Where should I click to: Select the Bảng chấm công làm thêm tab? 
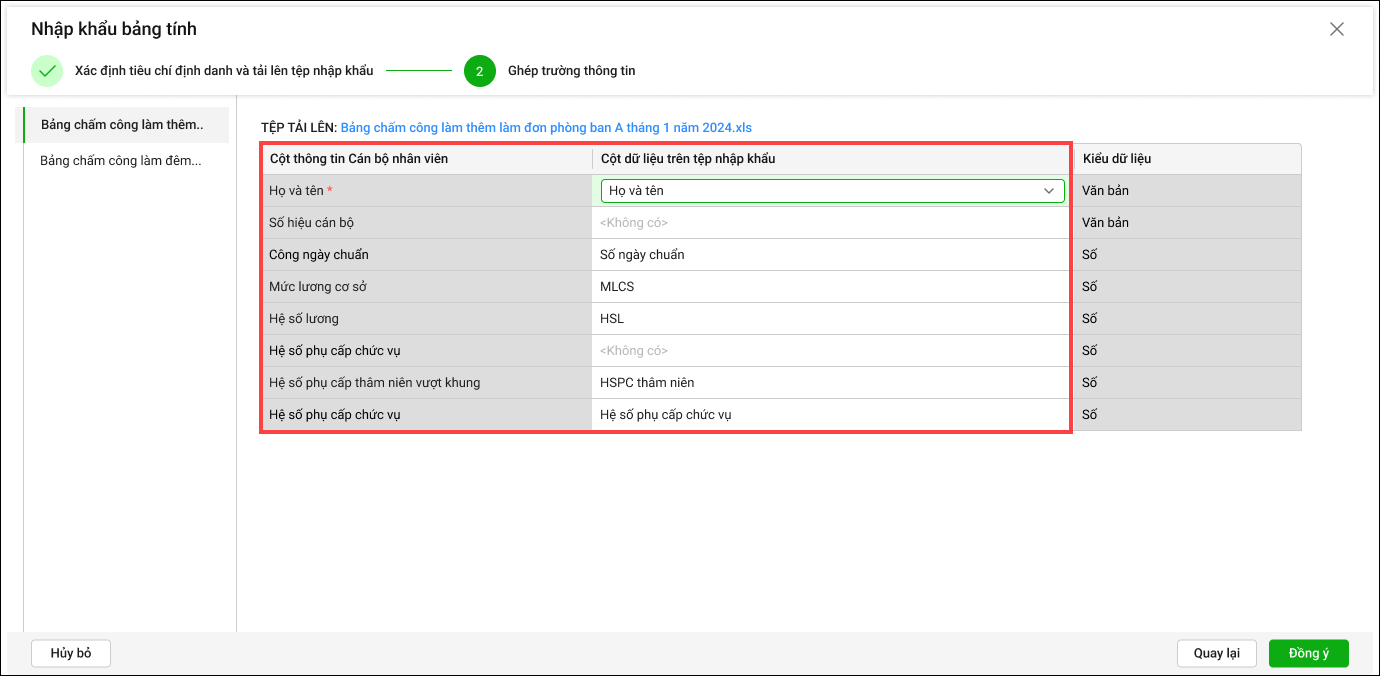coord(122,125)
